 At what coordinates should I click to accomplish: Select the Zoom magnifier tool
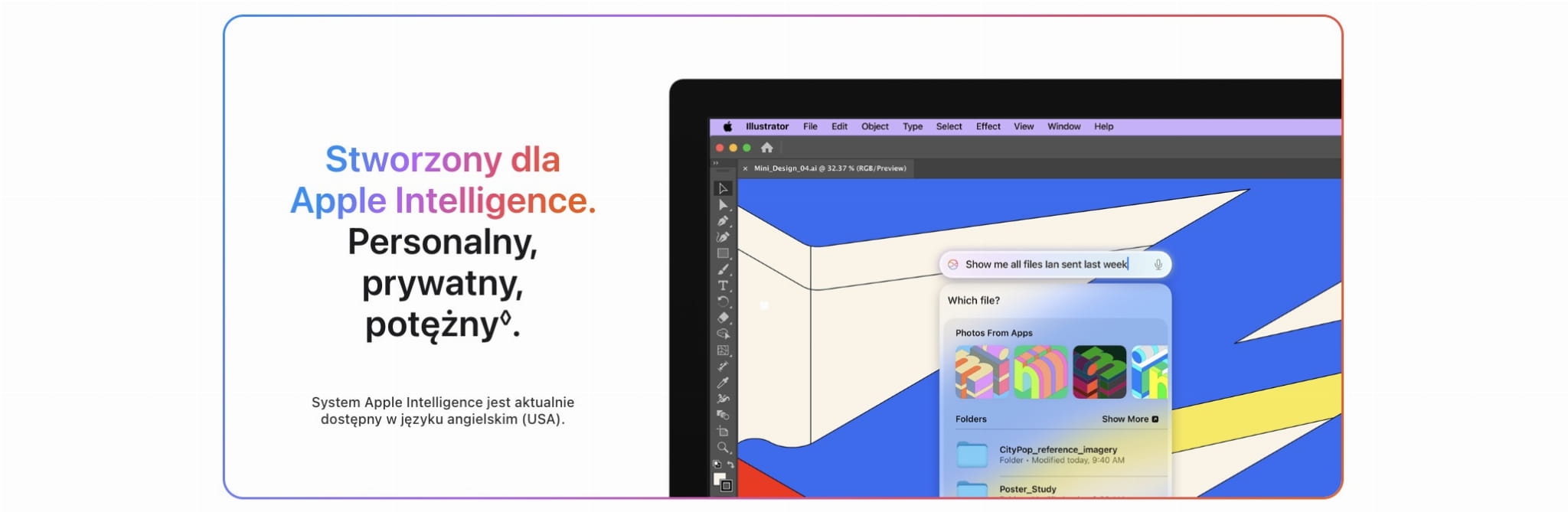[x=723, y=447]
